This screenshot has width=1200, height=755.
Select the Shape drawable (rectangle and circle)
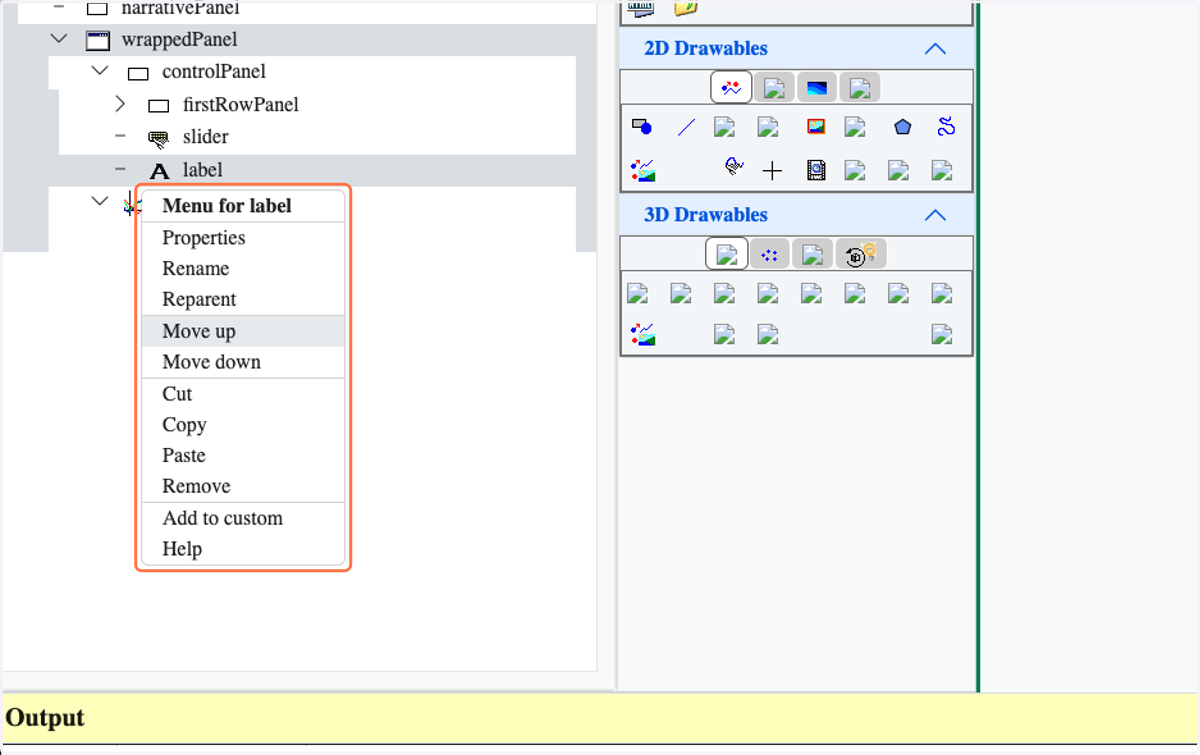point(642,127)
